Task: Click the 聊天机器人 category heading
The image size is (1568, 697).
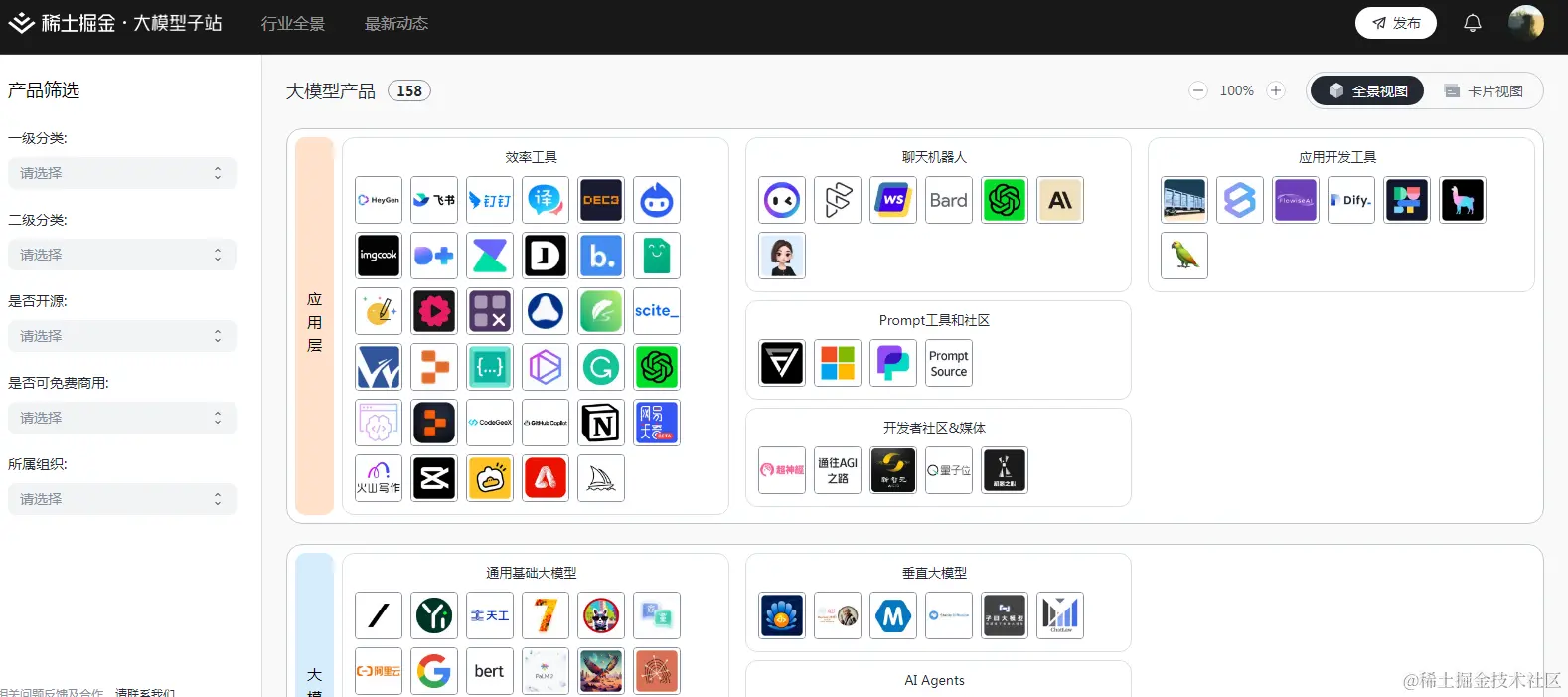Action: click(x=934, y=157)
